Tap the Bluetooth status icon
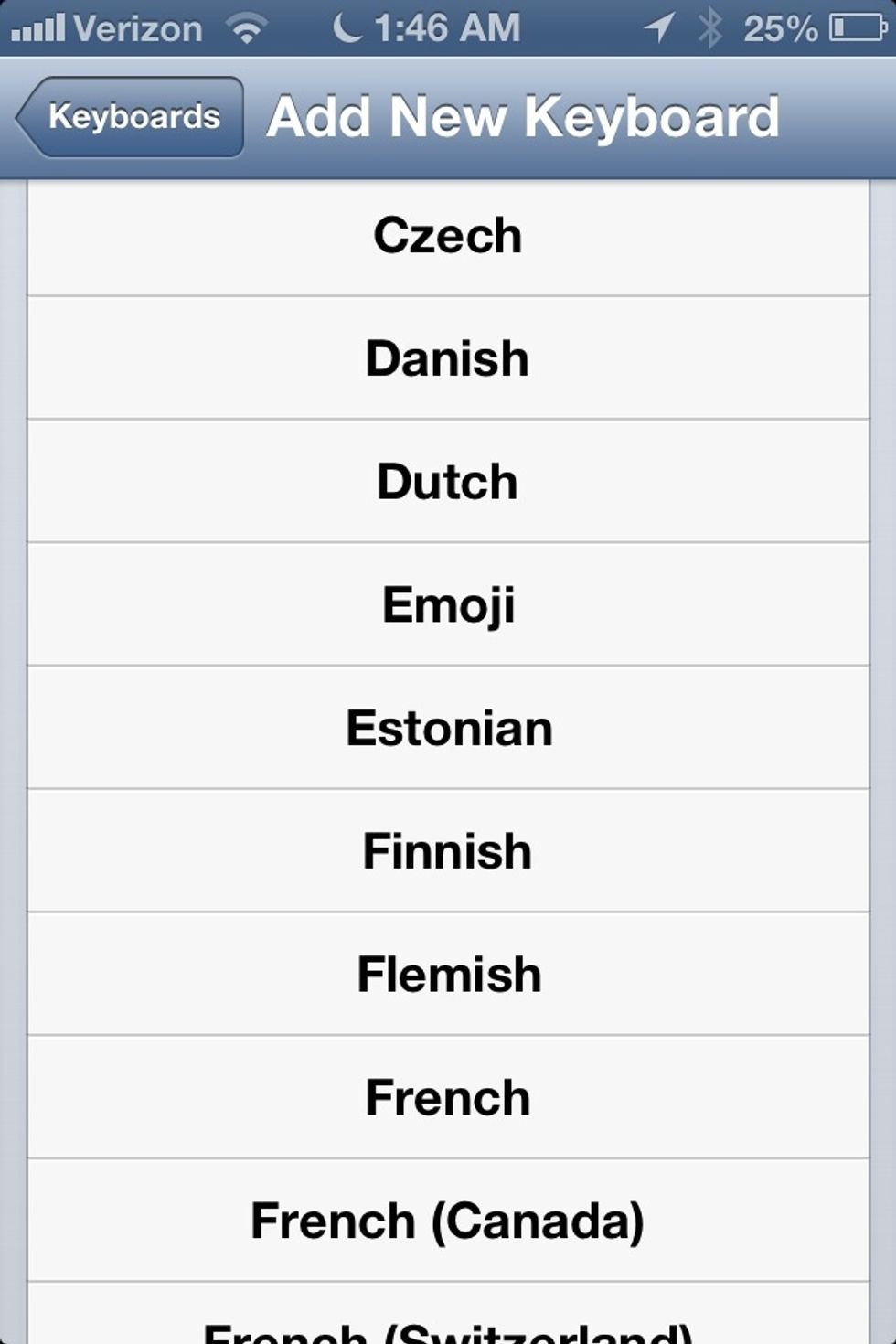Screen dimensions: 896x1344 (709, 28)
